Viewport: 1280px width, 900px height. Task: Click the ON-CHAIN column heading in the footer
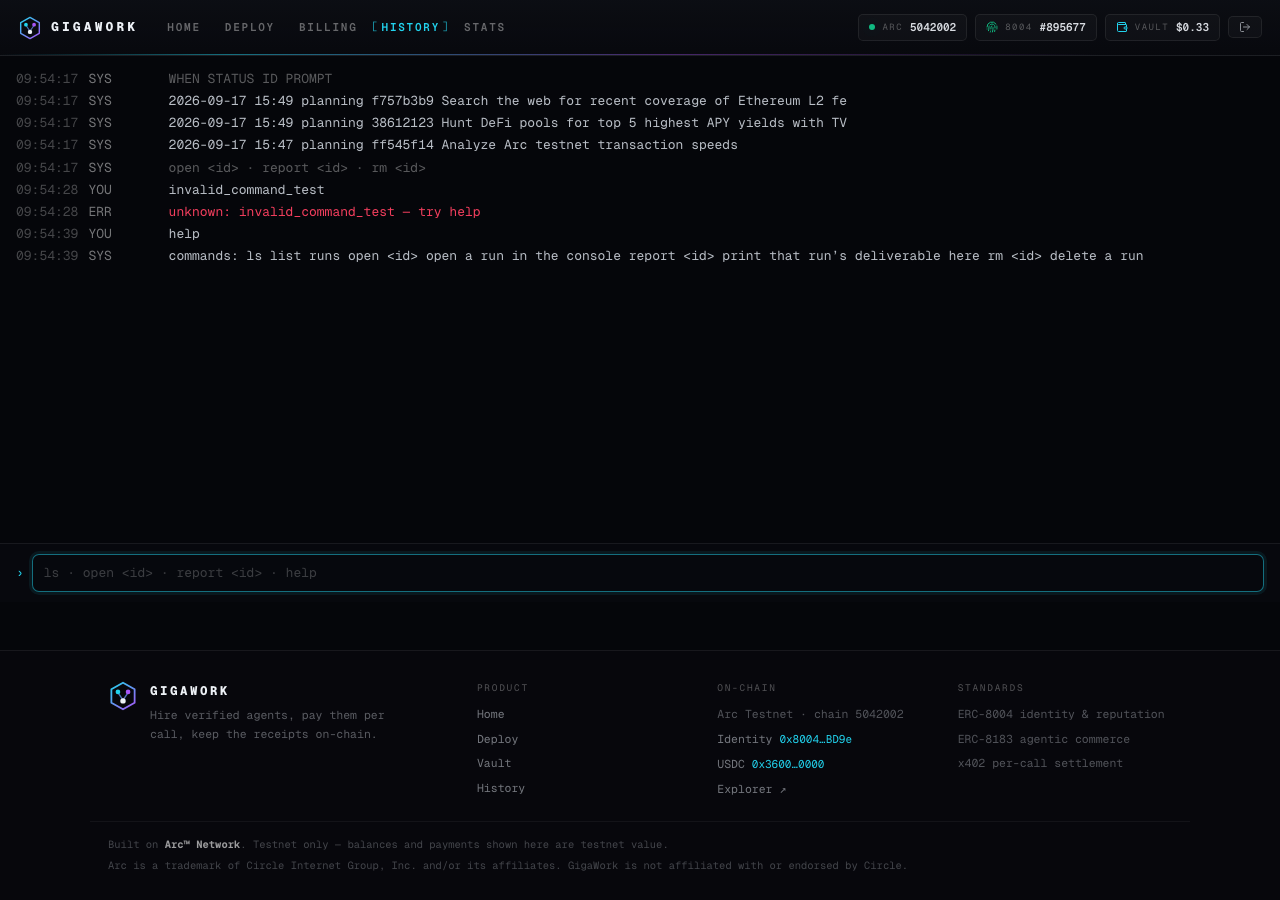click(747, 688)
